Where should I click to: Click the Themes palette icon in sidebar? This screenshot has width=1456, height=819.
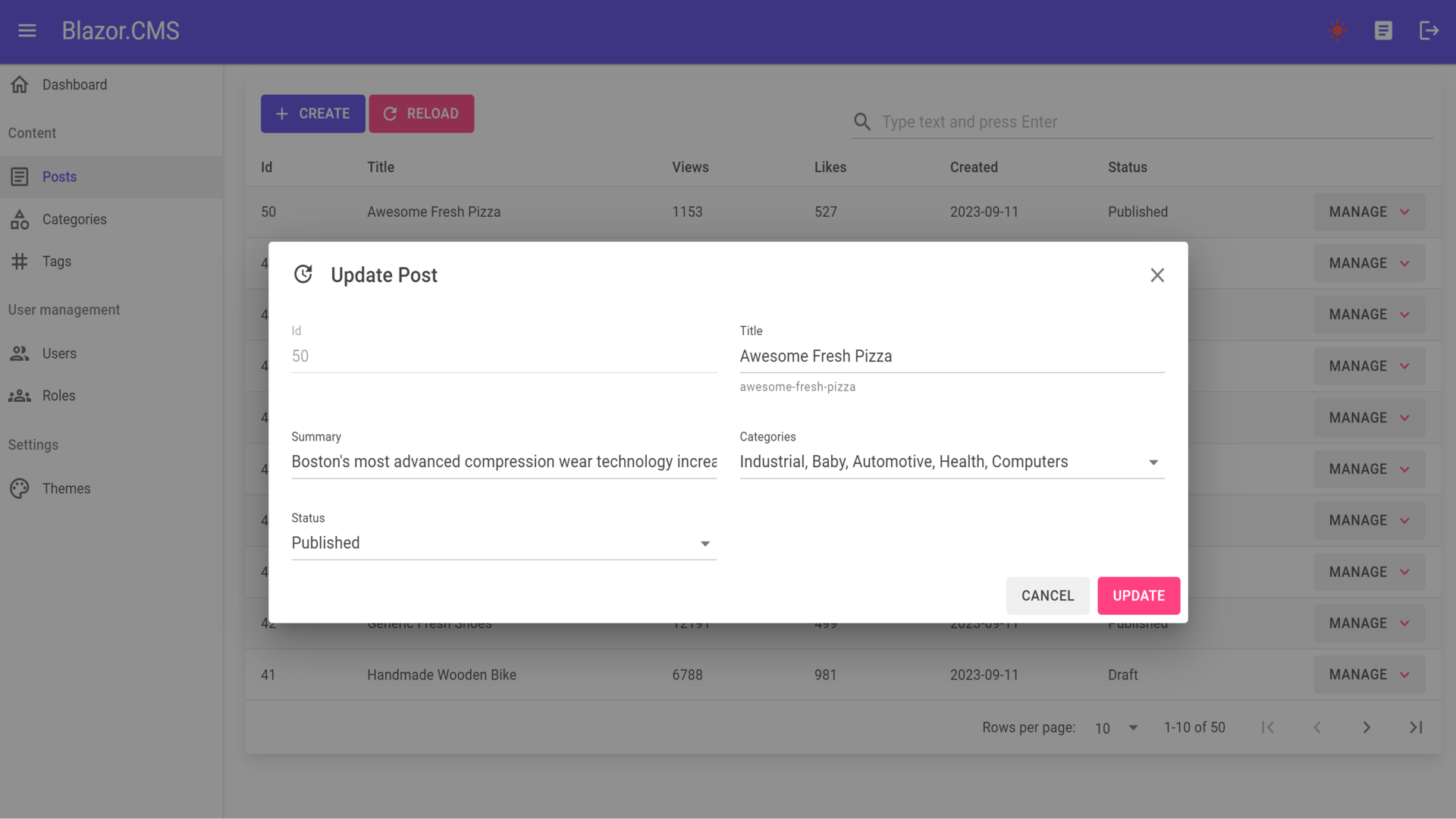20,489
